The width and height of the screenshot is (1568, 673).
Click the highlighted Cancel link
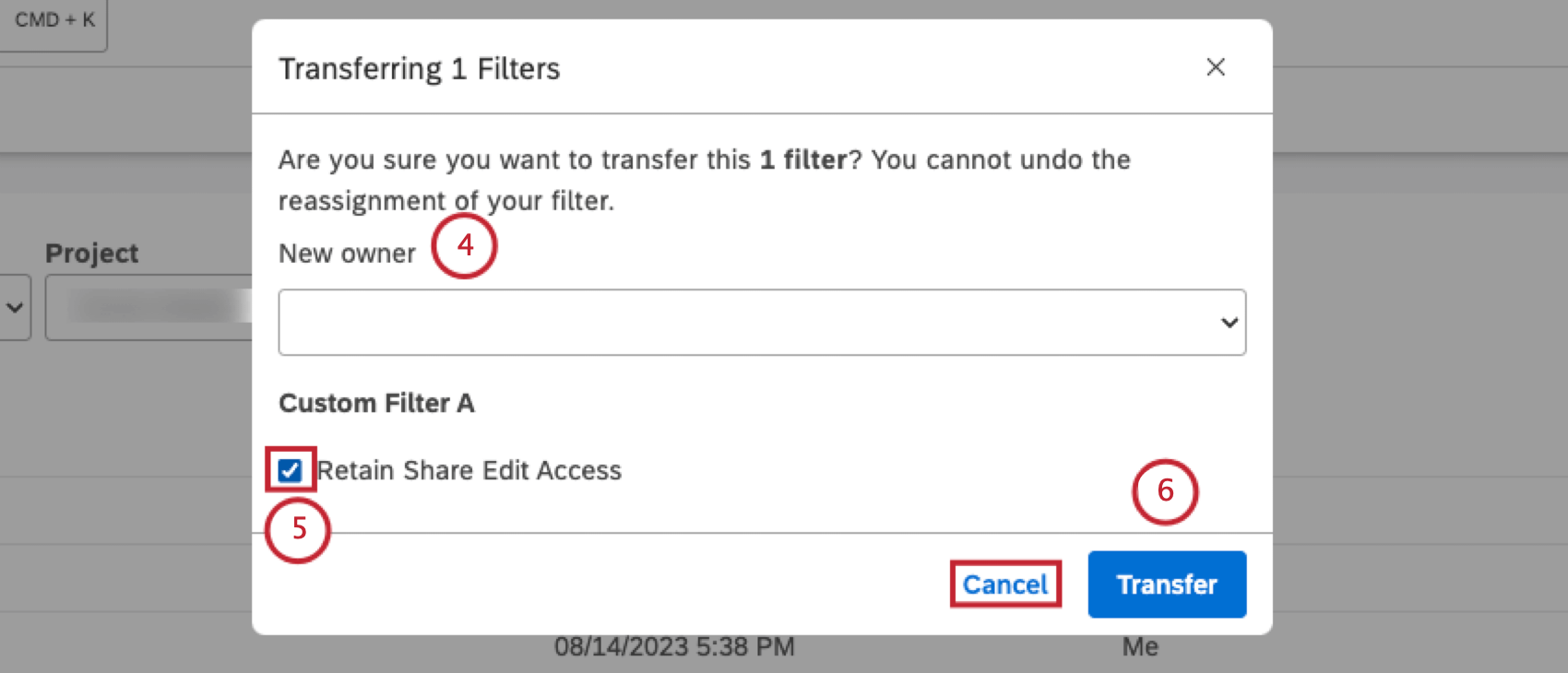(1005, 584)
